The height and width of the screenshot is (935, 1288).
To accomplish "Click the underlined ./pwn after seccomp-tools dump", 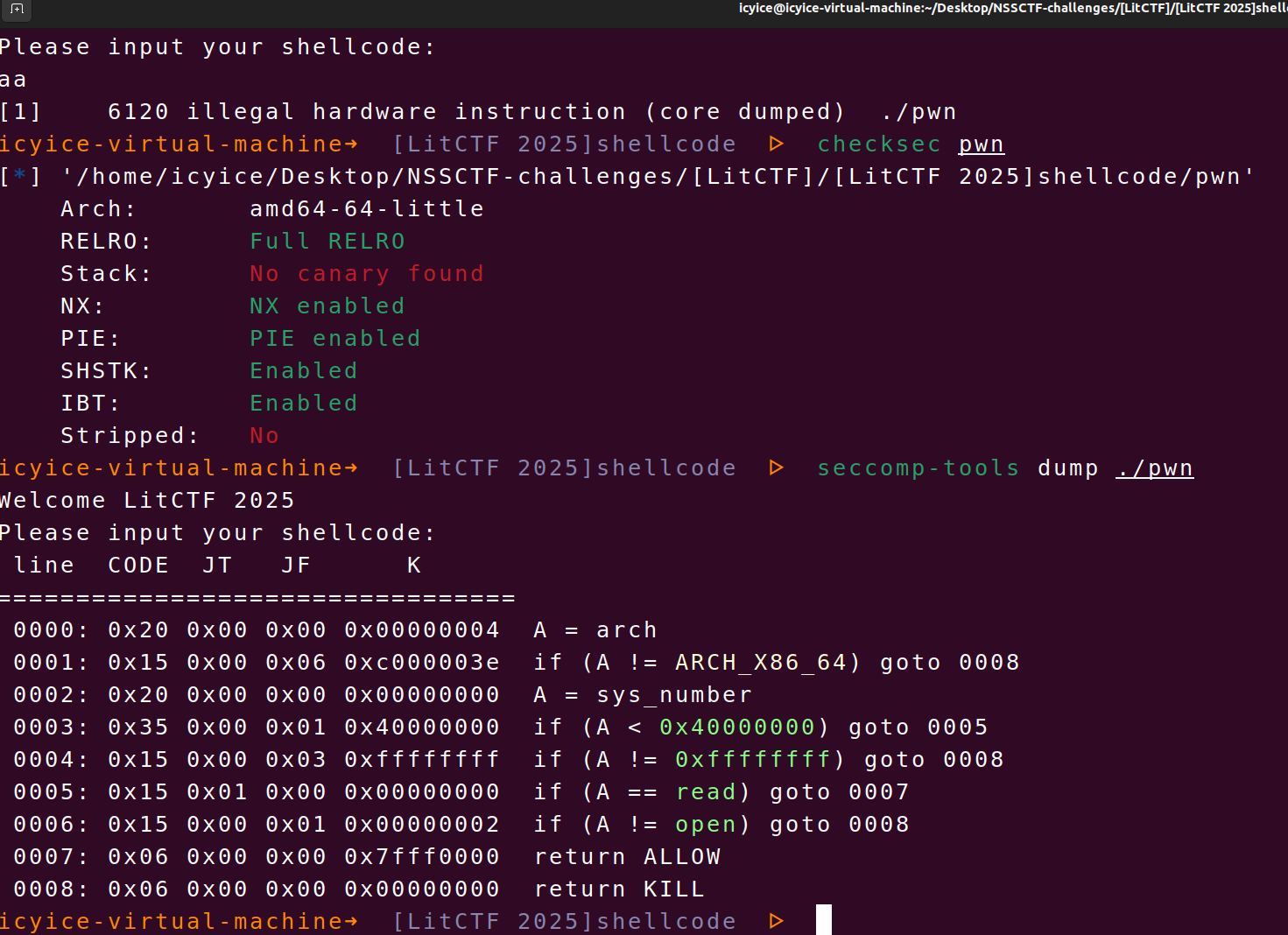I will [1154, 467].
